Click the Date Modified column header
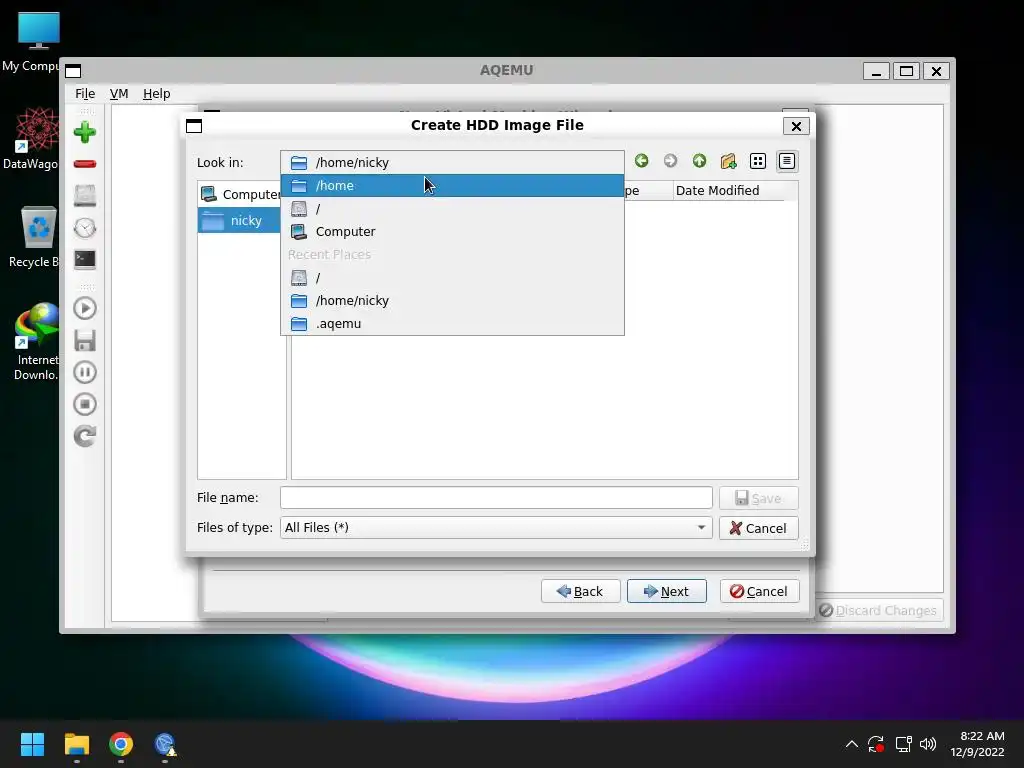 (729, 191)
